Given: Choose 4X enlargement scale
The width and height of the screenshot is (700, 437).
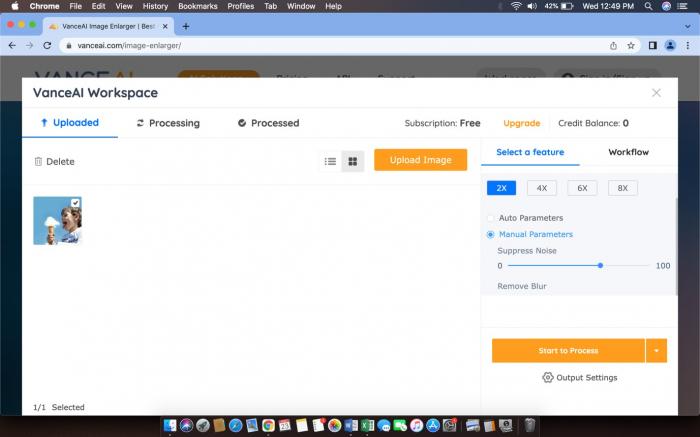Looking at the screenshot, I should pyautogui.click(x=542, y=188).
